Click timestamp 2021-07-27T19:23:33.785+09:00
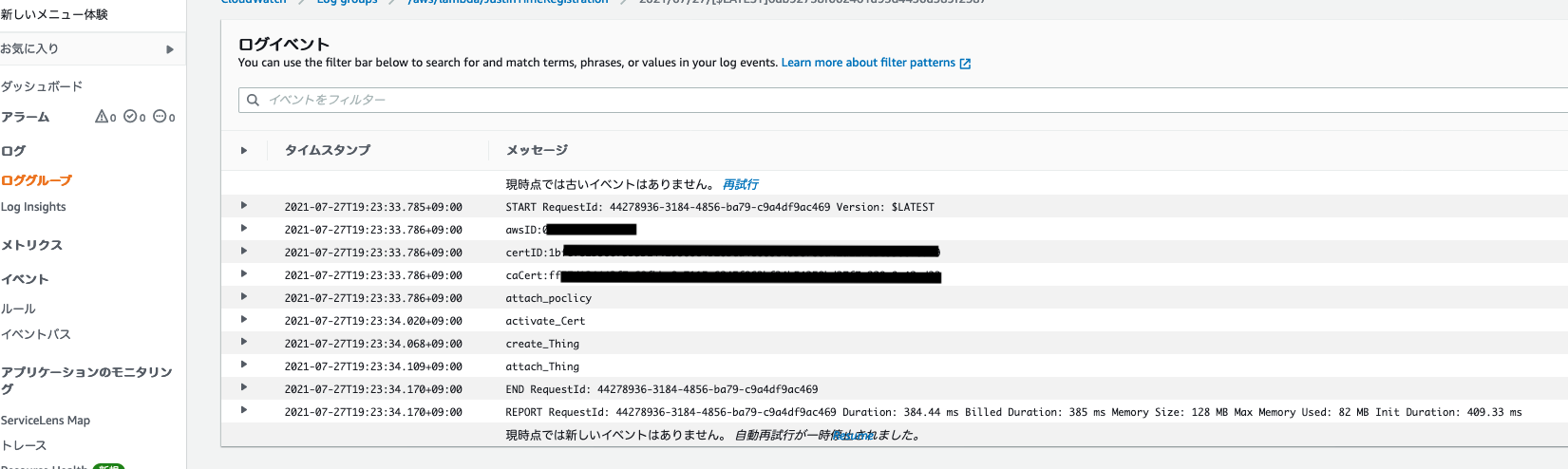The width and height of the screenshot is (1568, 469). 373,207
